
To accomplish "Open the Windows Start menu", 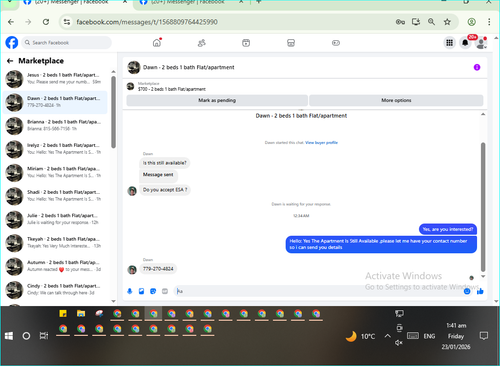I will 9,336.
